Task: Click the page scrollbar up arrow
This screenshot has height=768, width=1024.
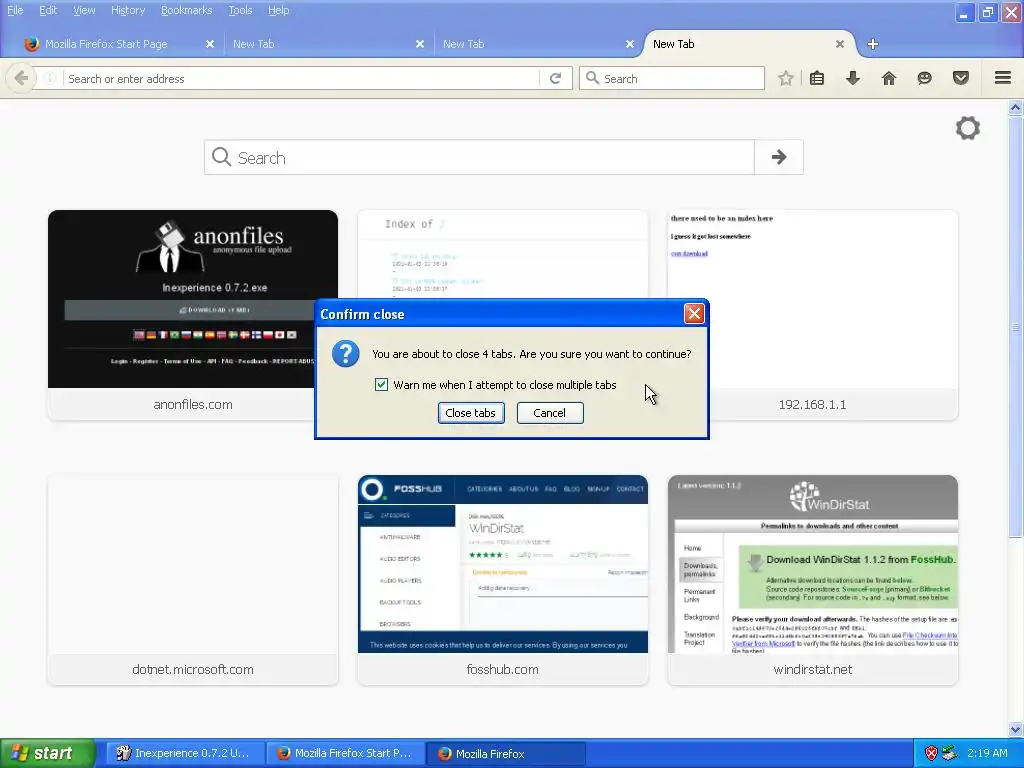Action: coord(1016,107)
